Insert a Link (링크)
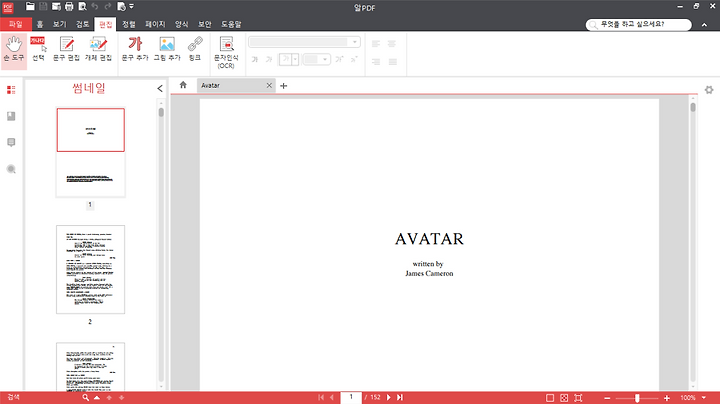Image resolution: width=720 pixels, height=404 pixels. (195, 49)
